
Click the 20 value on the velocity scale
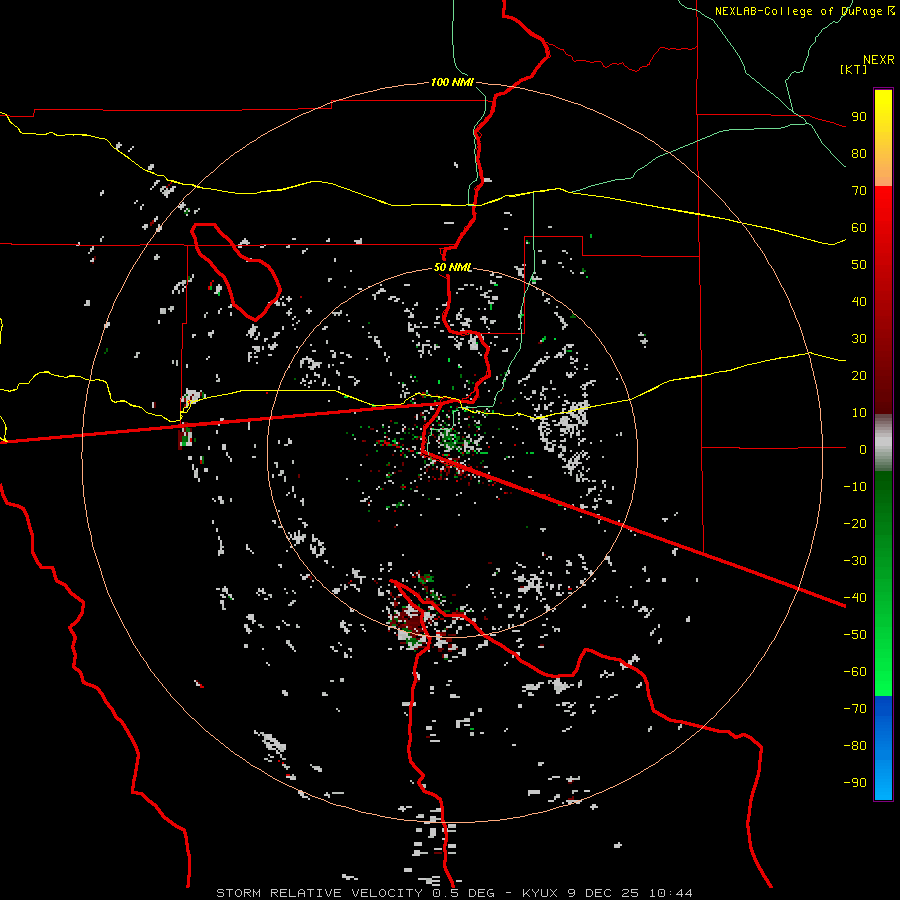click(859, 376)
